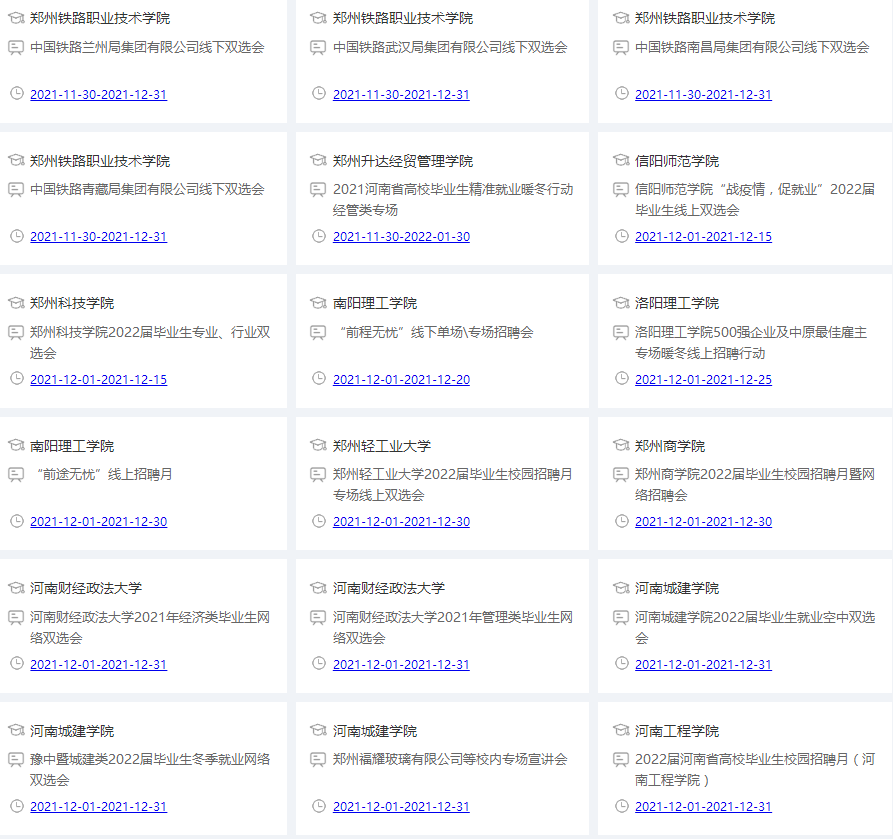893x839 pixels.
Task: Click the clock icon beside 2021-11-30-2022-01-30
Action: pos(318,236)
